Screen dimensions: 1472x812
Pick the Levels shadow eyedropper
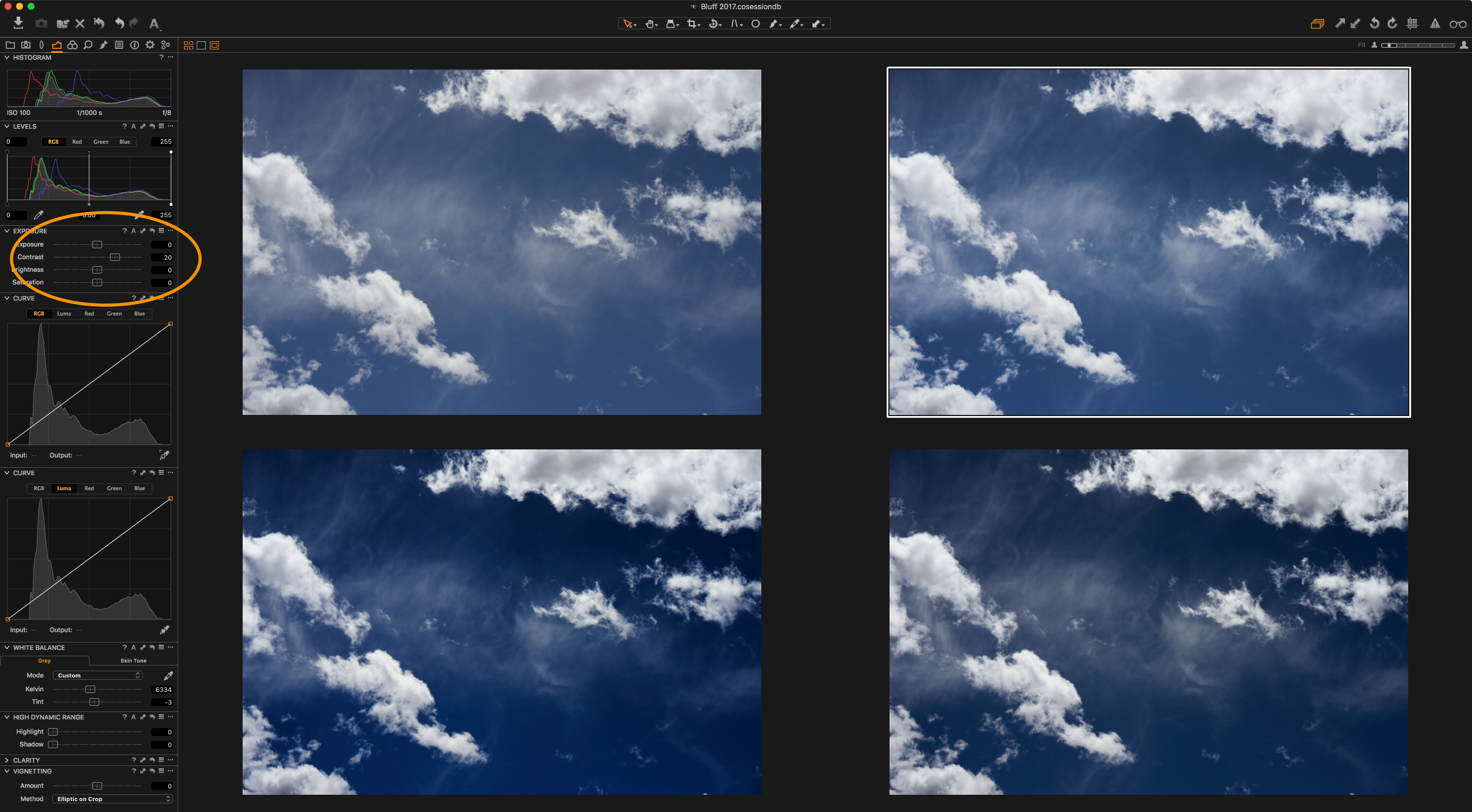pyautogui.click(x=39, y=215)
